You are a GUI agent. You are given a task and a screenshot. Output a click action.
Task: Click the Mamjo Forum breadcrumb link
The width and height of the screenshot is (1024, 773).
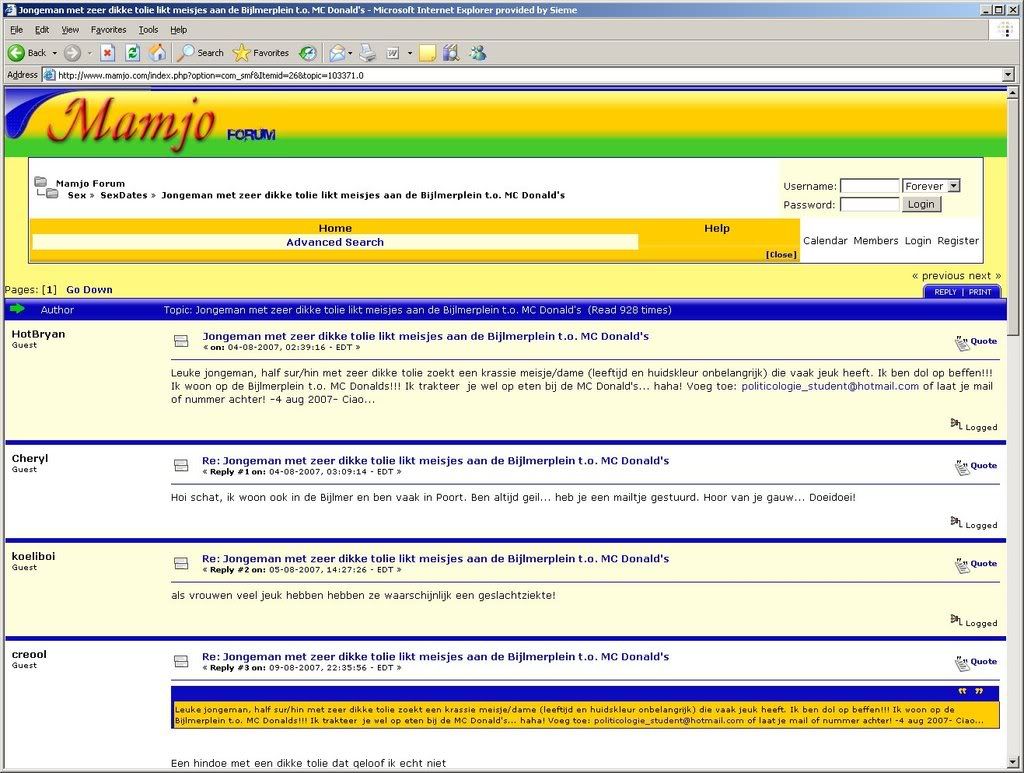90,183
